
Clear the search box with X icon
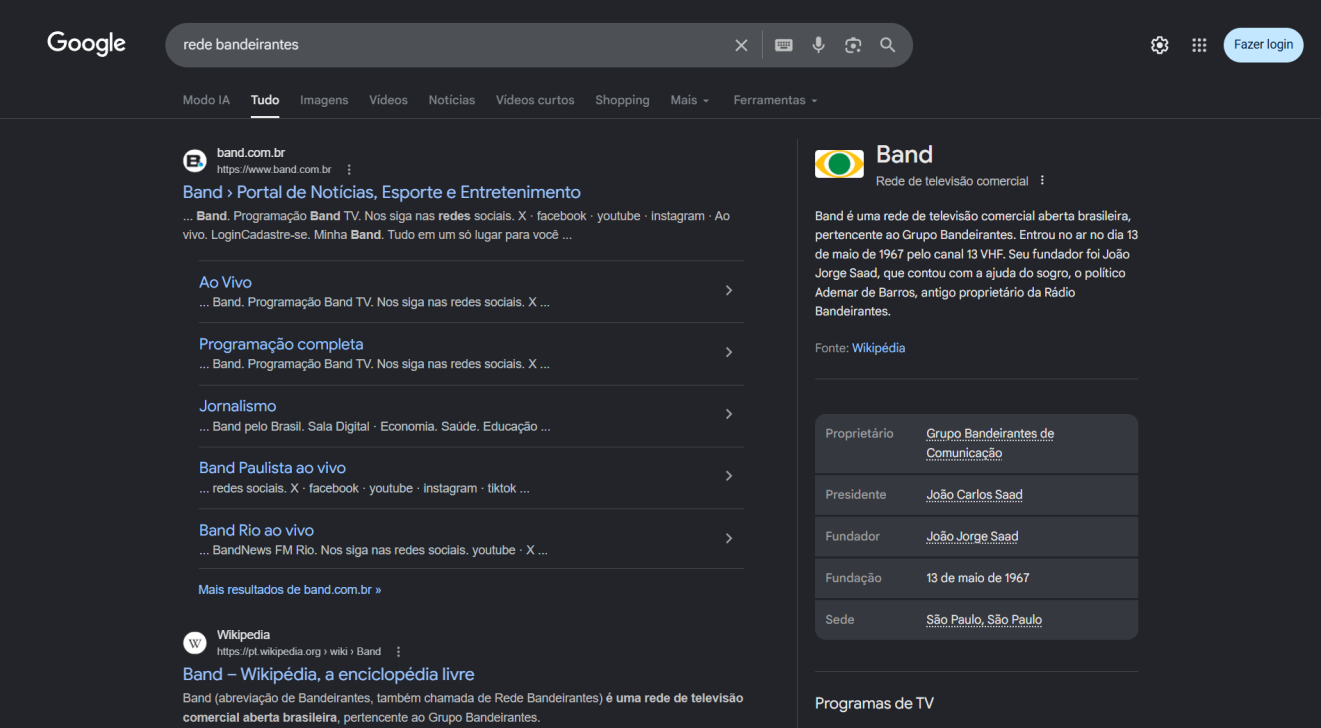point(741,45)
